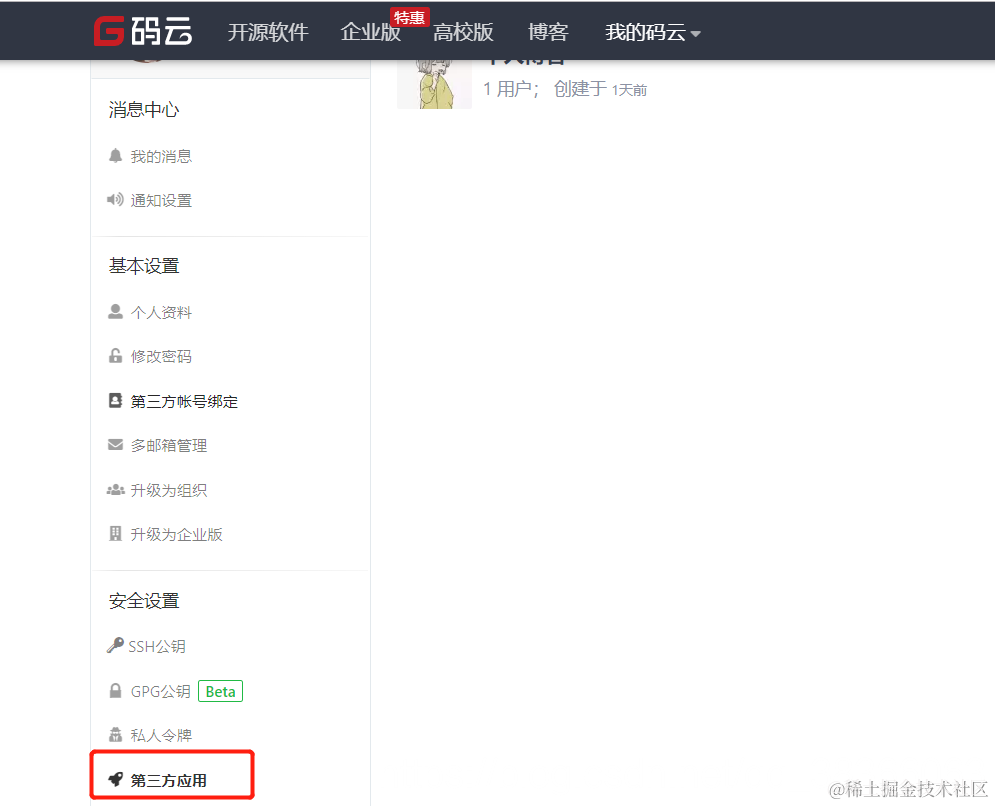
Task: Click the padlock icon beside GPG公钥
Action: (x=115, y=690)
